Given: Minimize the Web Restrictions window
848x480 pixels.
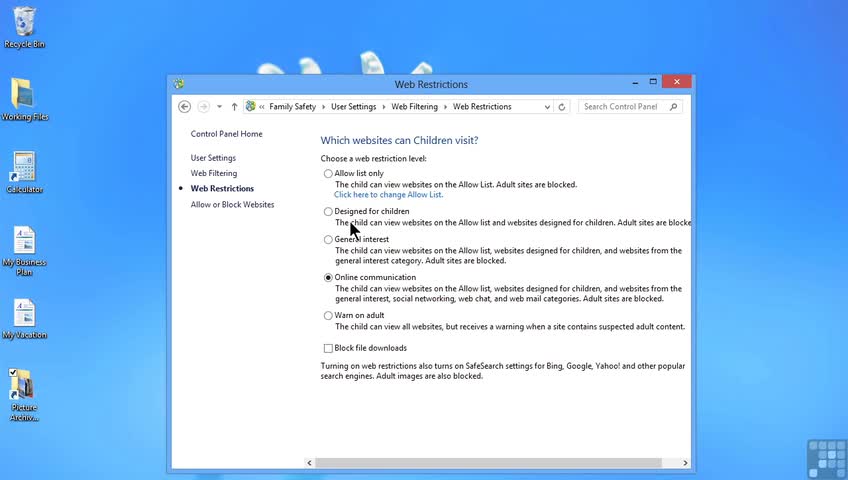Looking at the screenshot, I should tap(635, 82).
